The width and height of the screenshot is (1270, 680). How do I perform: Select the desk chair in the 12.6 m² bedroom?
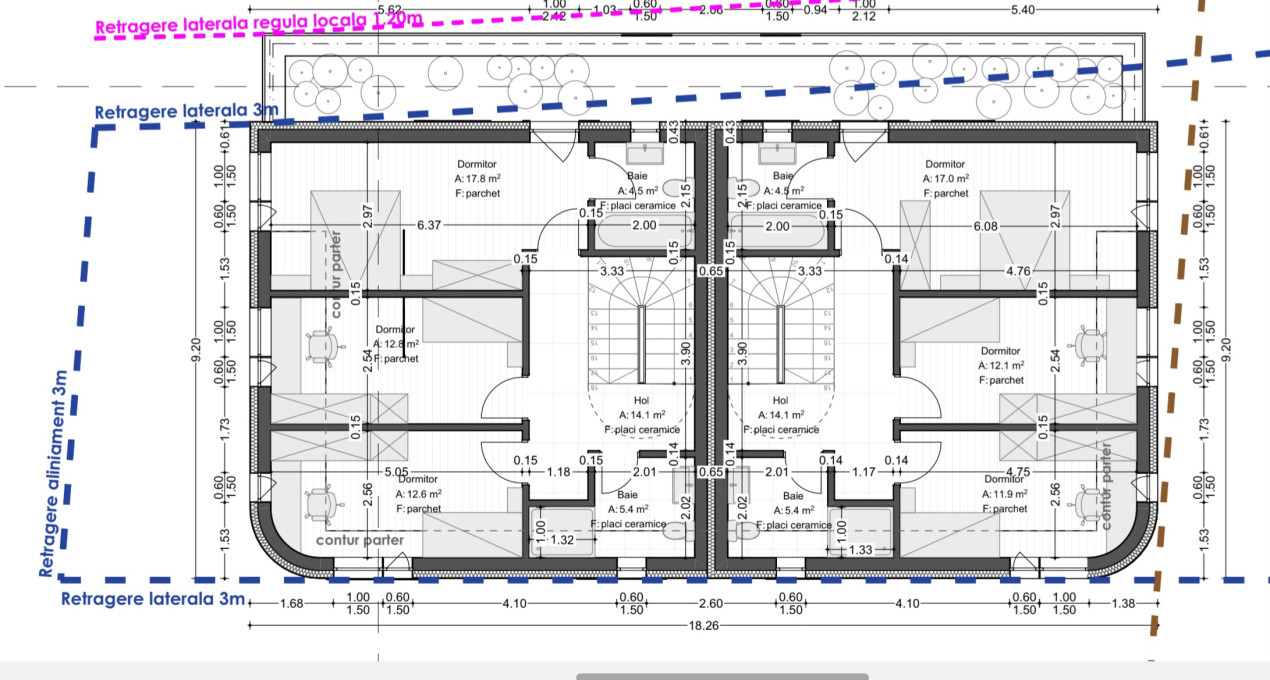[x=320, y=504]
